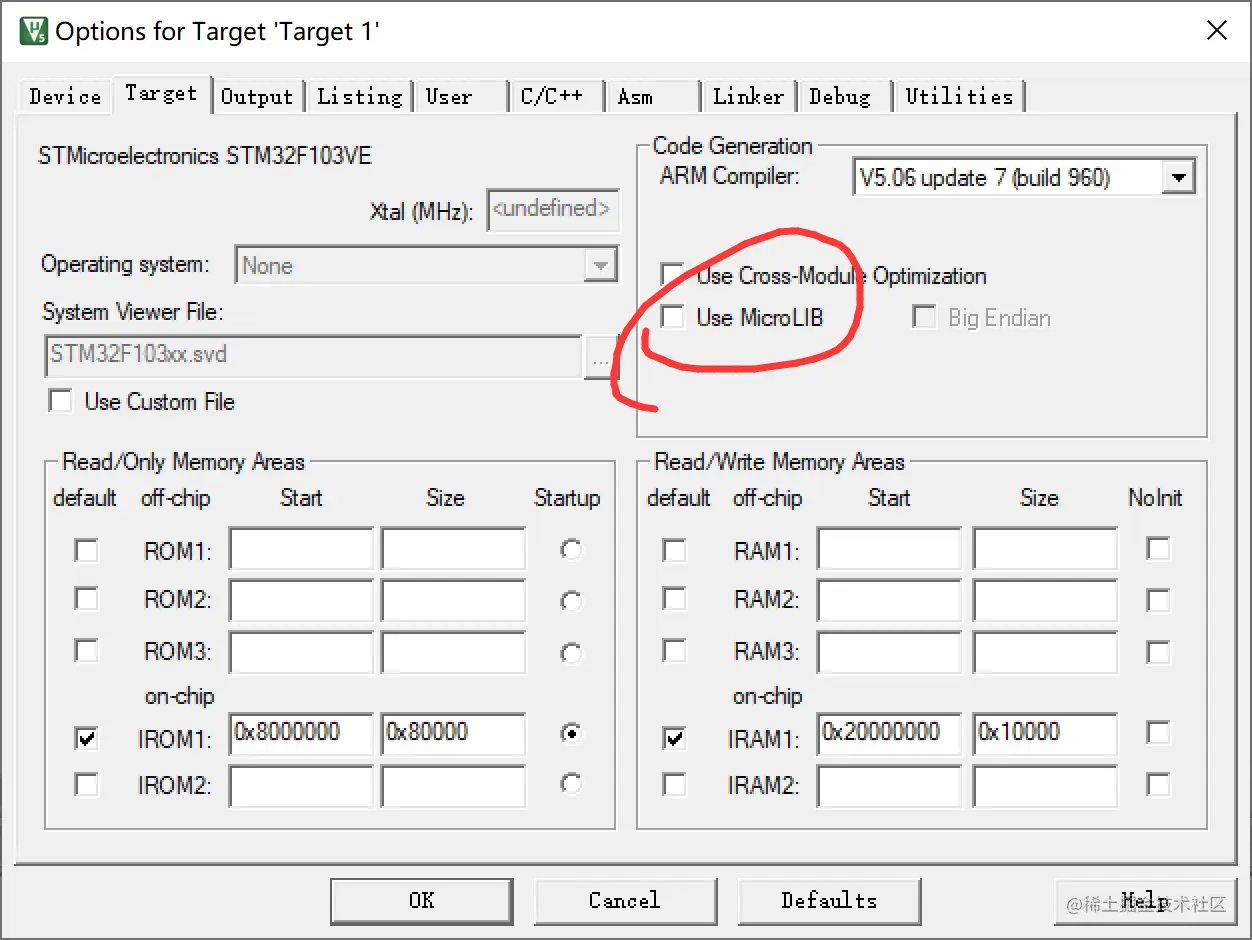Open the ARM Compiler version dropdown
1252x940 pixels.
[x=1179, y=178]
